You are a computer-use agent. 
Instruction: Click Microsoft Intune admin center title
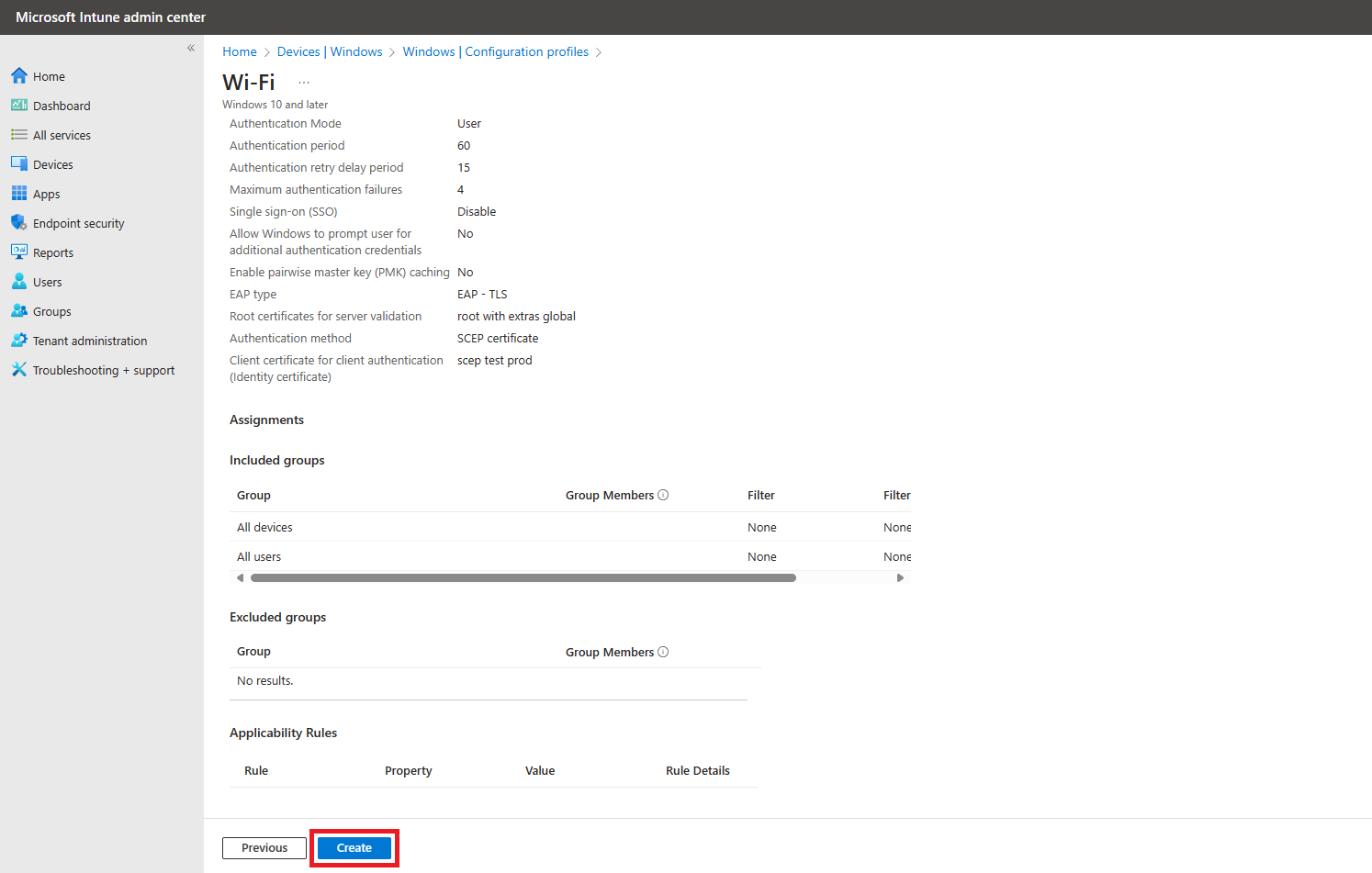[x=110, y=17]
